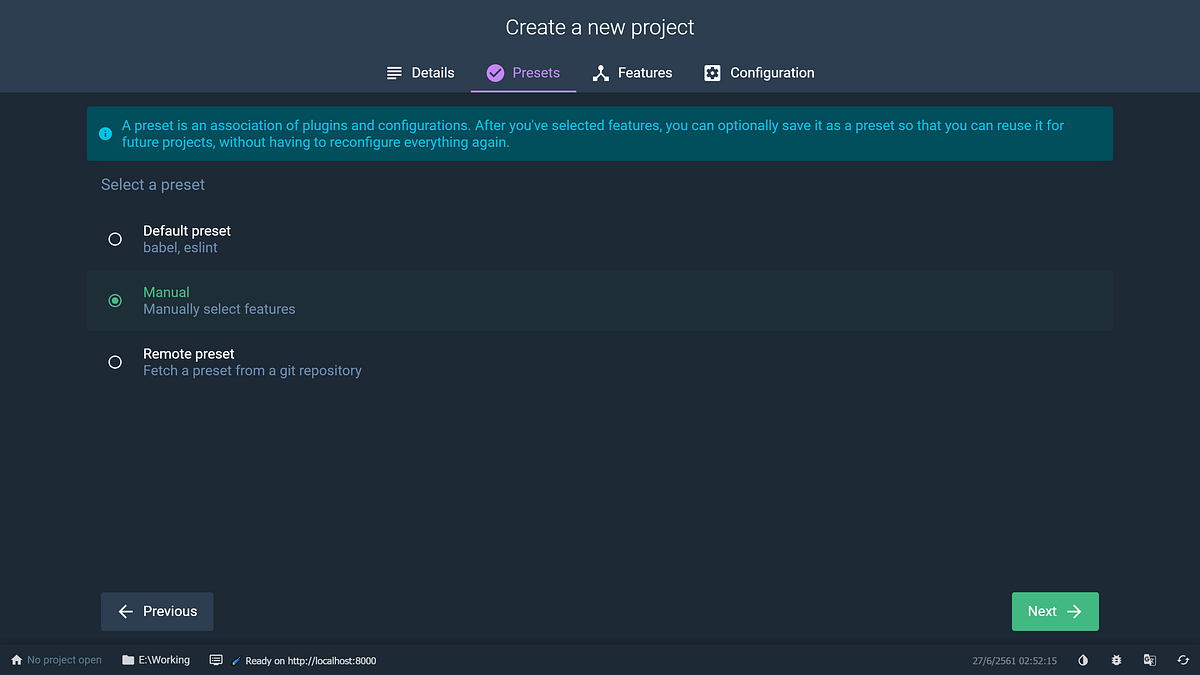Click the bug report icon
This screenshot has width=1200, height=675.
point(1116,660)
